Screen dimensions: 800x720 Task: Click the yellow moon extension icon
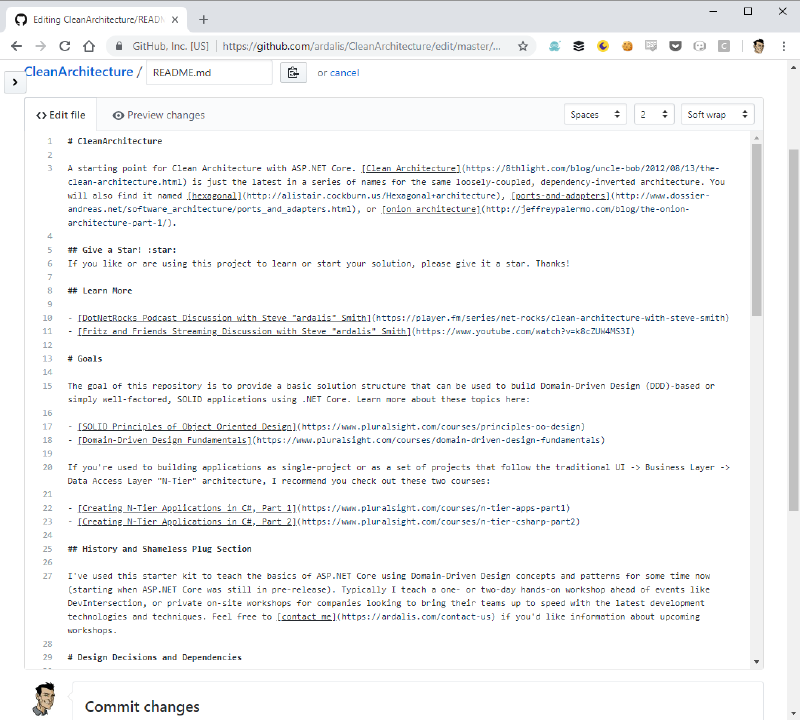point(603,46)
